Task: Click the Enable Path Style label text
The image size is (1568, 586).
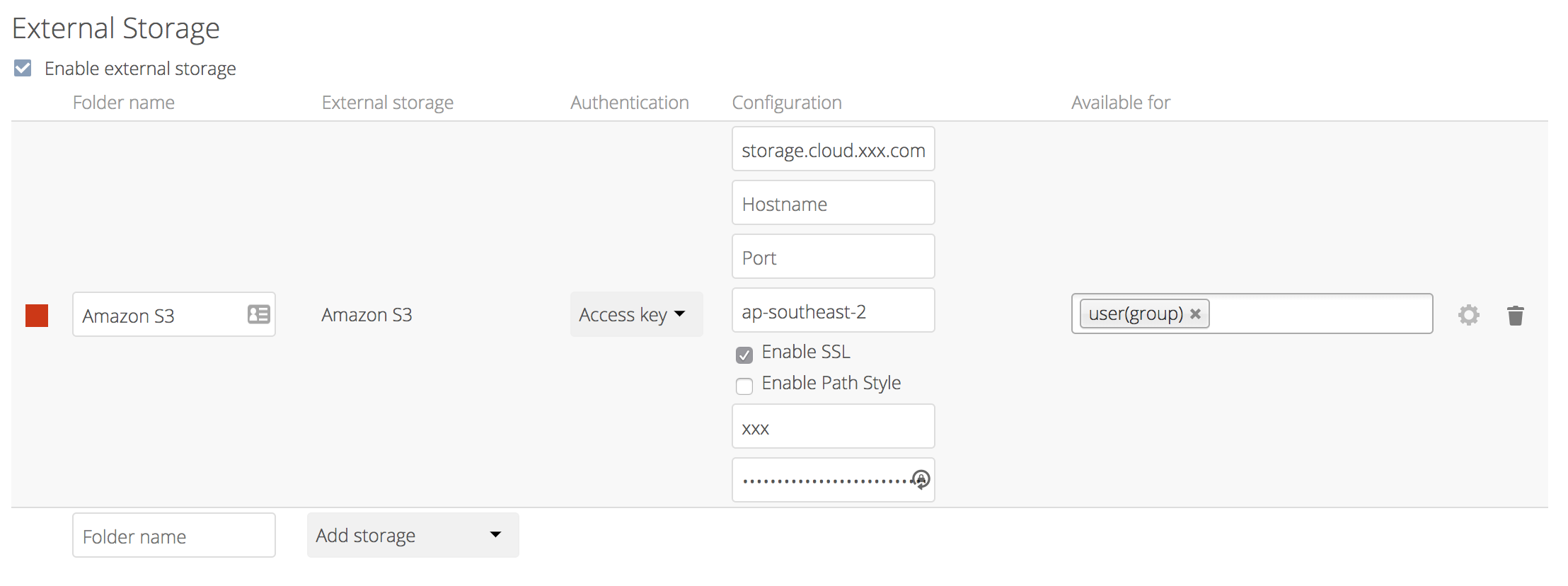Action: (831, 383)
